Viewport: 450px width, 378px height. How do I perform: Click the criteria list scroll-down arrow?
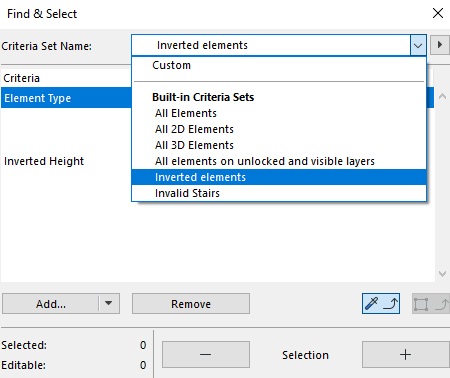[442, 274]
